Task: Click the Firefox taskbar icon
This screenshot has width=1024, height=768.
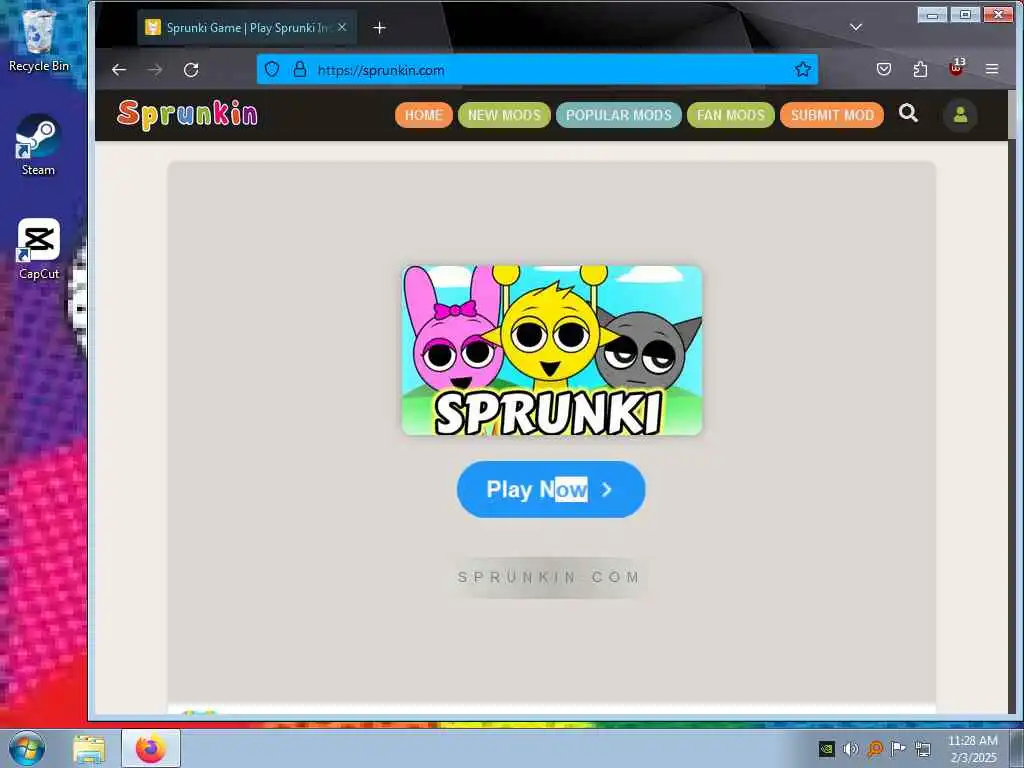Action: point(151,748)
